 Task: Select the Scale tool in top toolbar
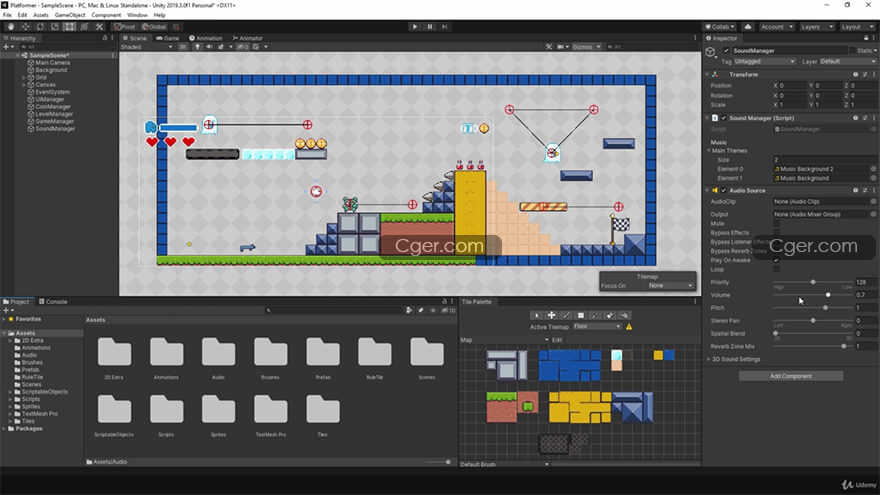[54, 26]
